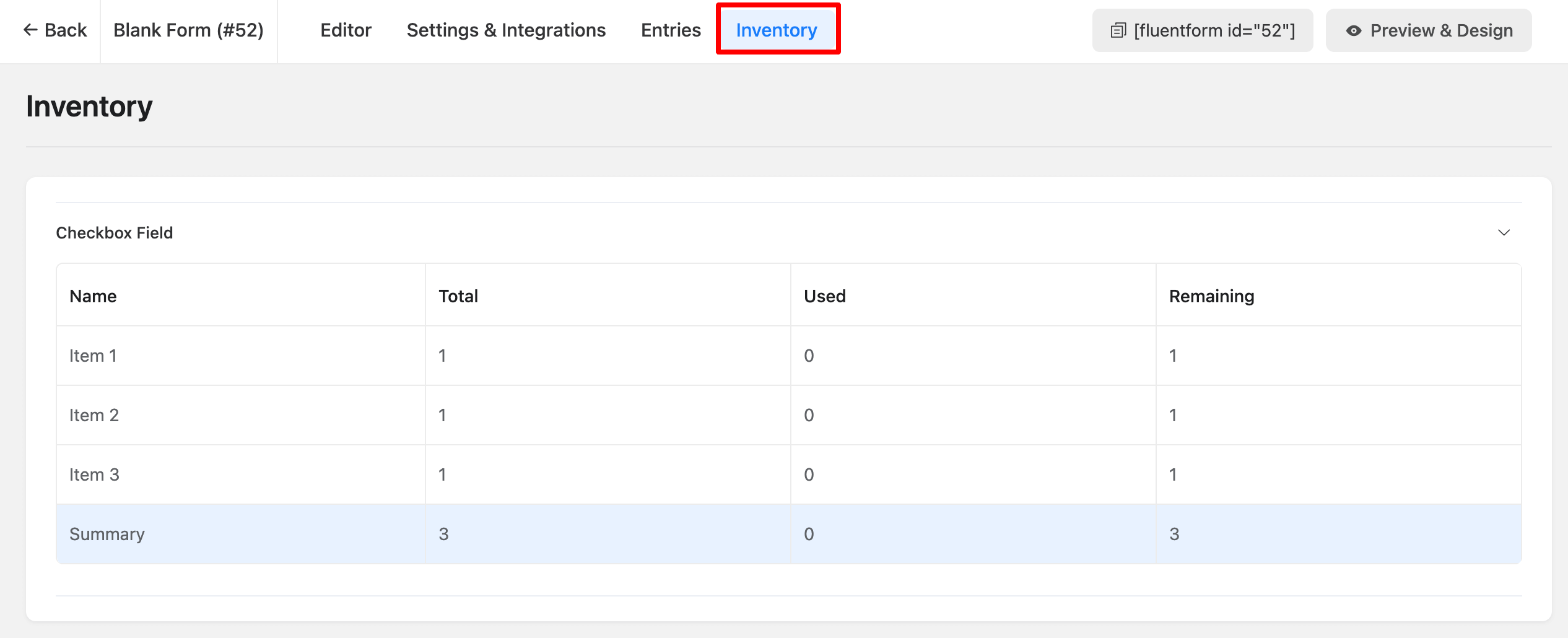The width and height of the screenshot is (1568, 638).
Task: Select the Item 1 row name
Action: (x=93, y=356)
